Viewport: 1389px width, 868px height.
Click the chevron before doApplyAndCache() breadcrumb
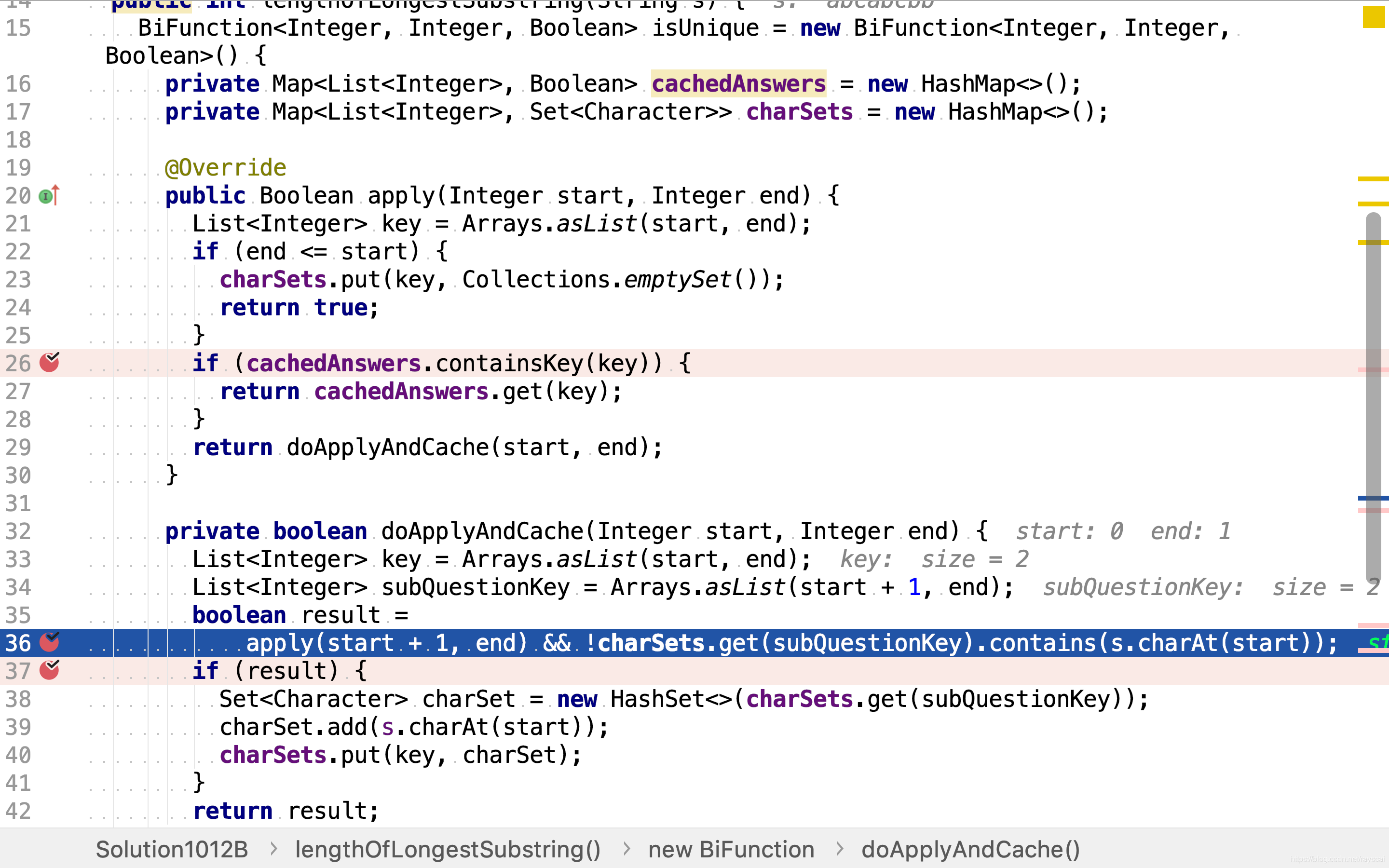[840, 849]
